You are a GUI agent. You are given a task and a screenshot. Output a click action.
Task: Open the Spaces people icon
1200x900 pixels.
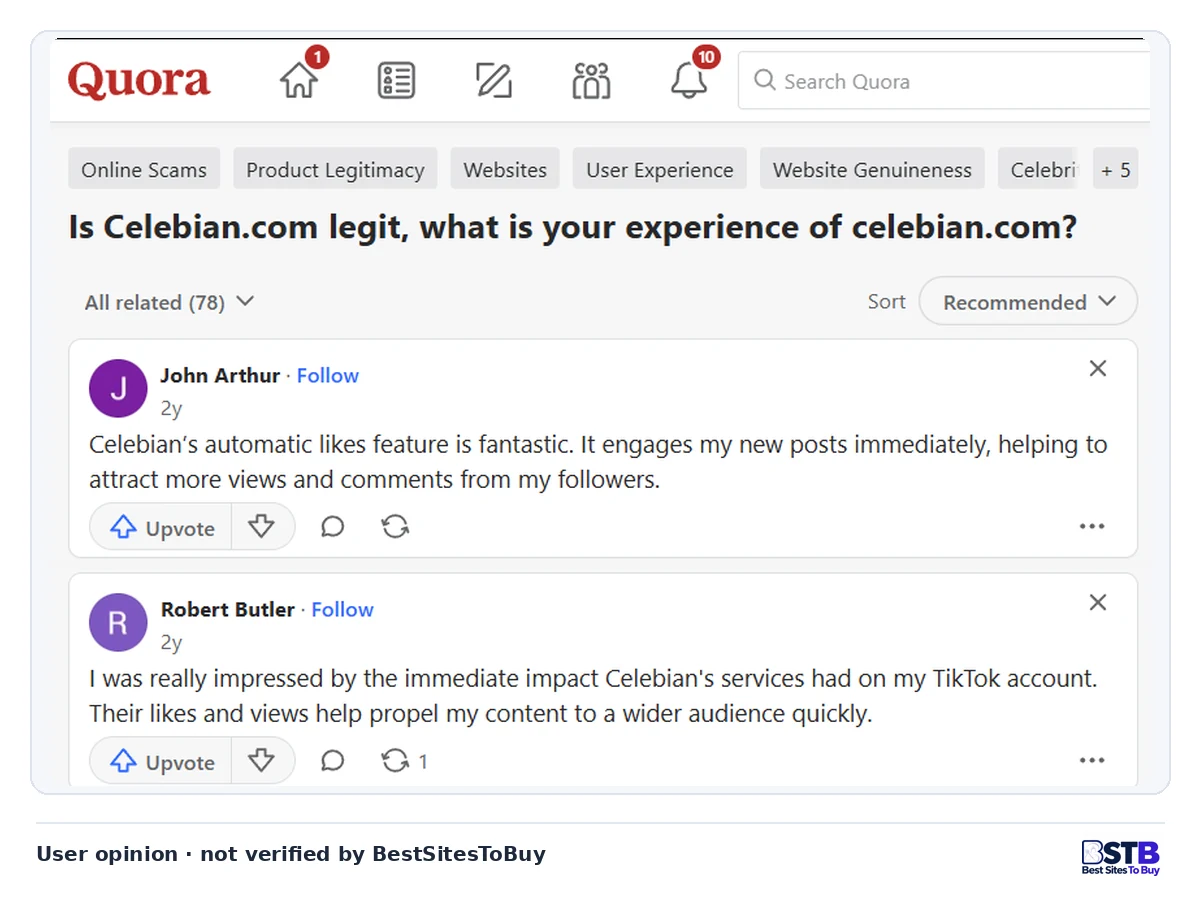[x=591, y=81]
